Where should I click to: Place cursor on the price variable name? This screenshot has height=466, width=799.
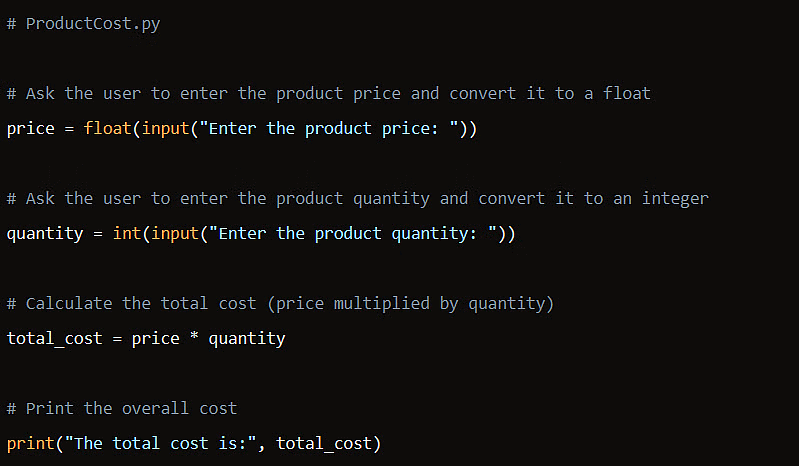(x=31, y=129)
